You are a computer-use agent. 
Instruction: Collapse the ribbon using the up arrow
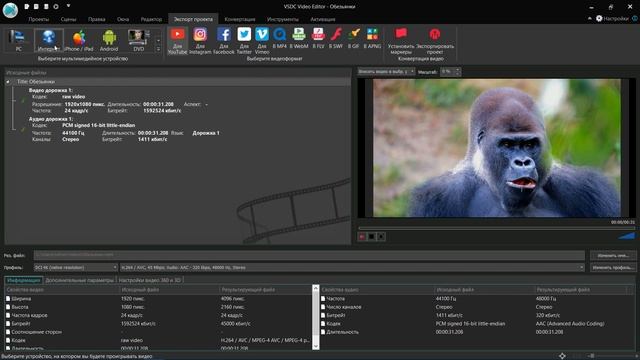pyautogui.click(x=589, y=19)
